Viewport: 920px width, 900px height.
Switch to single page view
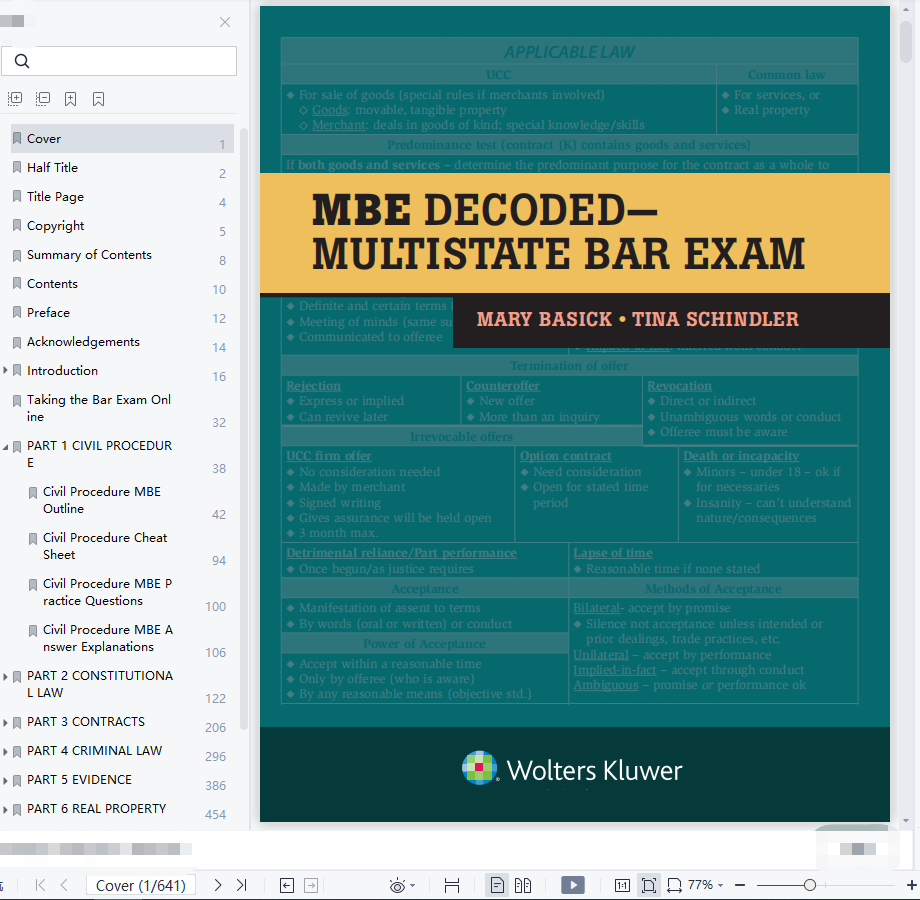[497, 885]
